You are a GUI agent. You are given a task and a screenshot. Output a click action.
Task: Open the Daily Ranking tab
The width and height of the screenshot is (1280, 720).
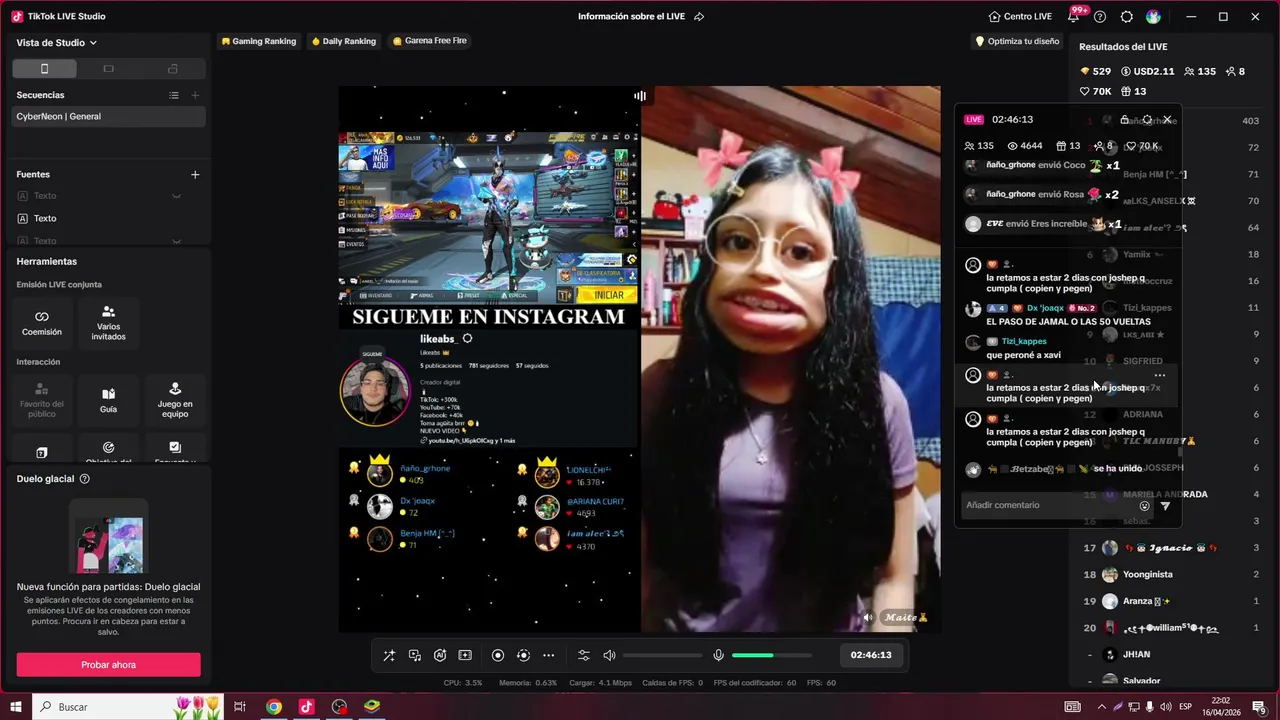(343, 41)
